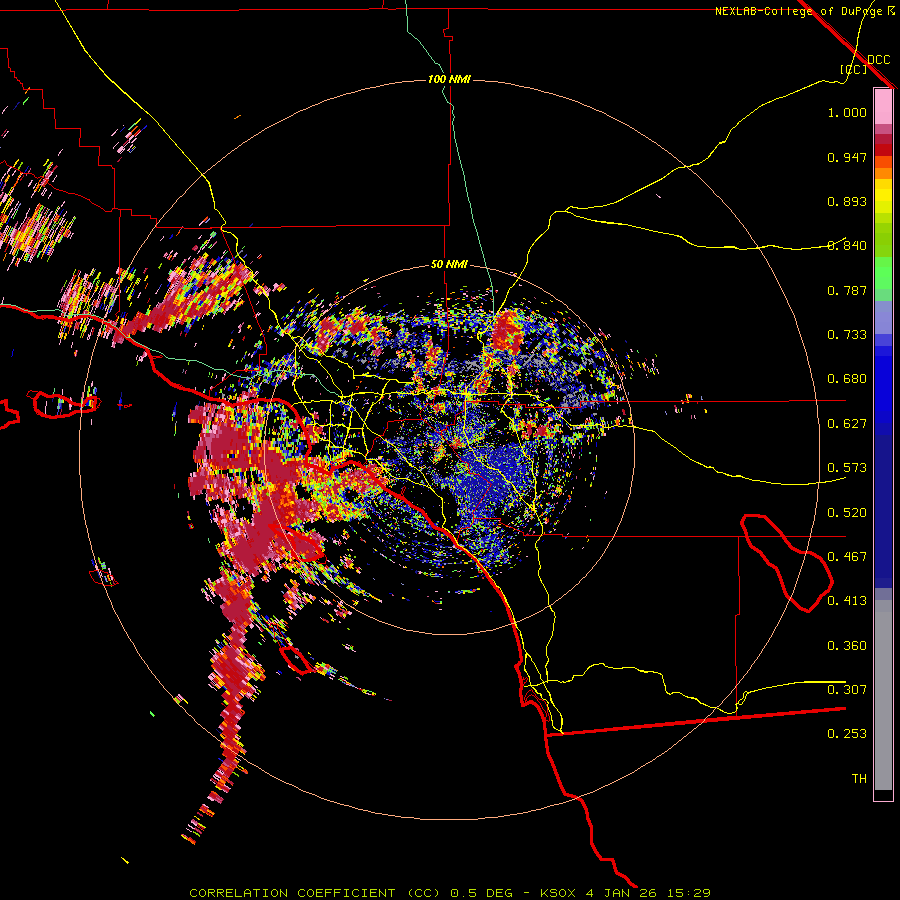Pick the bright blue segment near 0.680
The width and height of the screenshot is (900, 900).
[883, 385]
